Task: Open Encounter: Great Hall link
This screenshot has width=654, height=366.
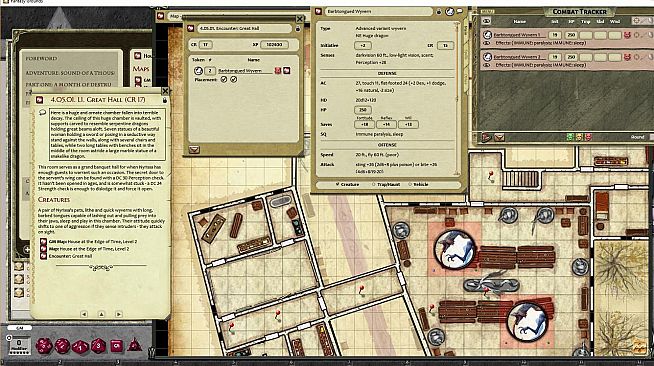Action: (x=70, y=256)
